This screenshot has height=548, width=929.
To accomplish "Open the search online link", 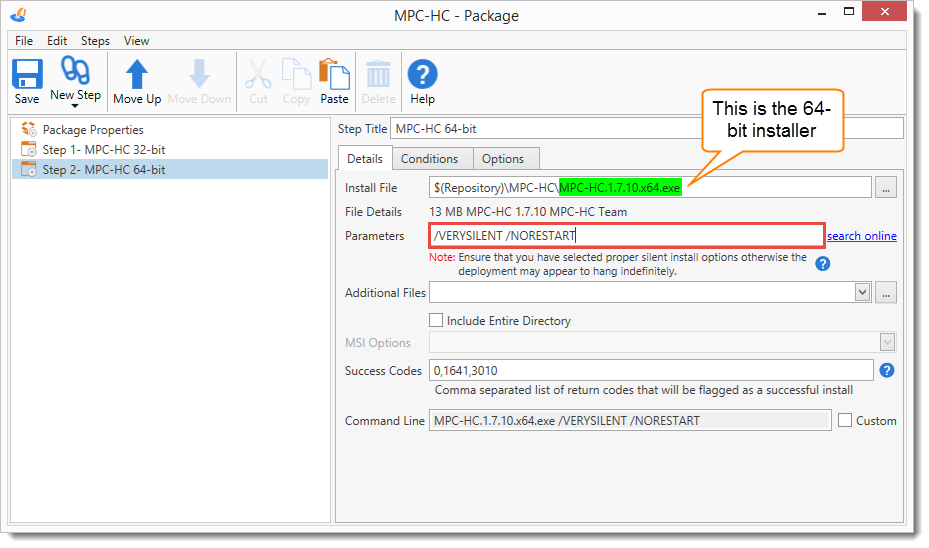I will (861, 236).
